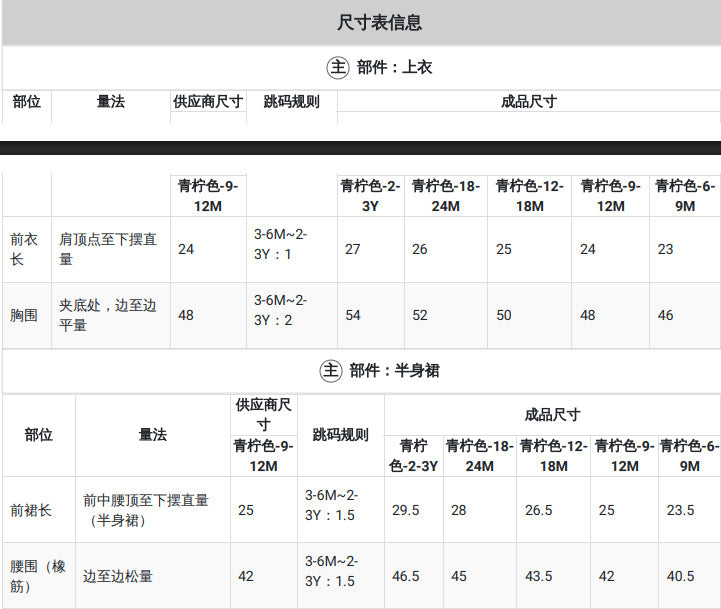Select the 跳码规则 header in the skirt table

340,435
